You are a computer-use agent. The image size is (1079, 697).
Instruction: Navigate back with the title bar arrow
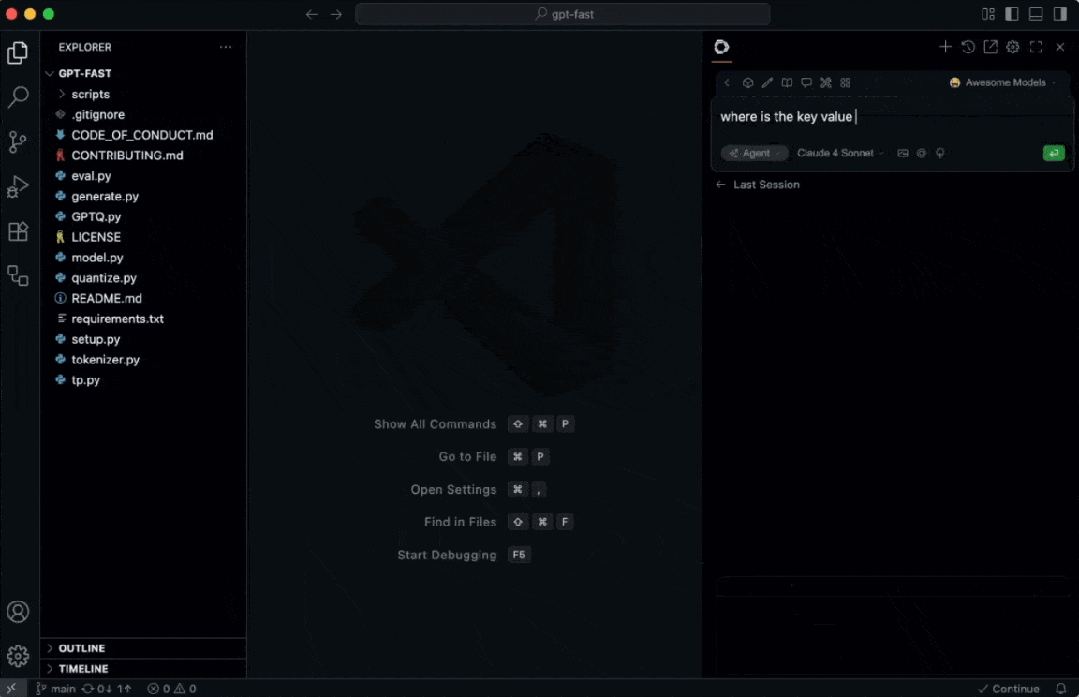(312, 14)
